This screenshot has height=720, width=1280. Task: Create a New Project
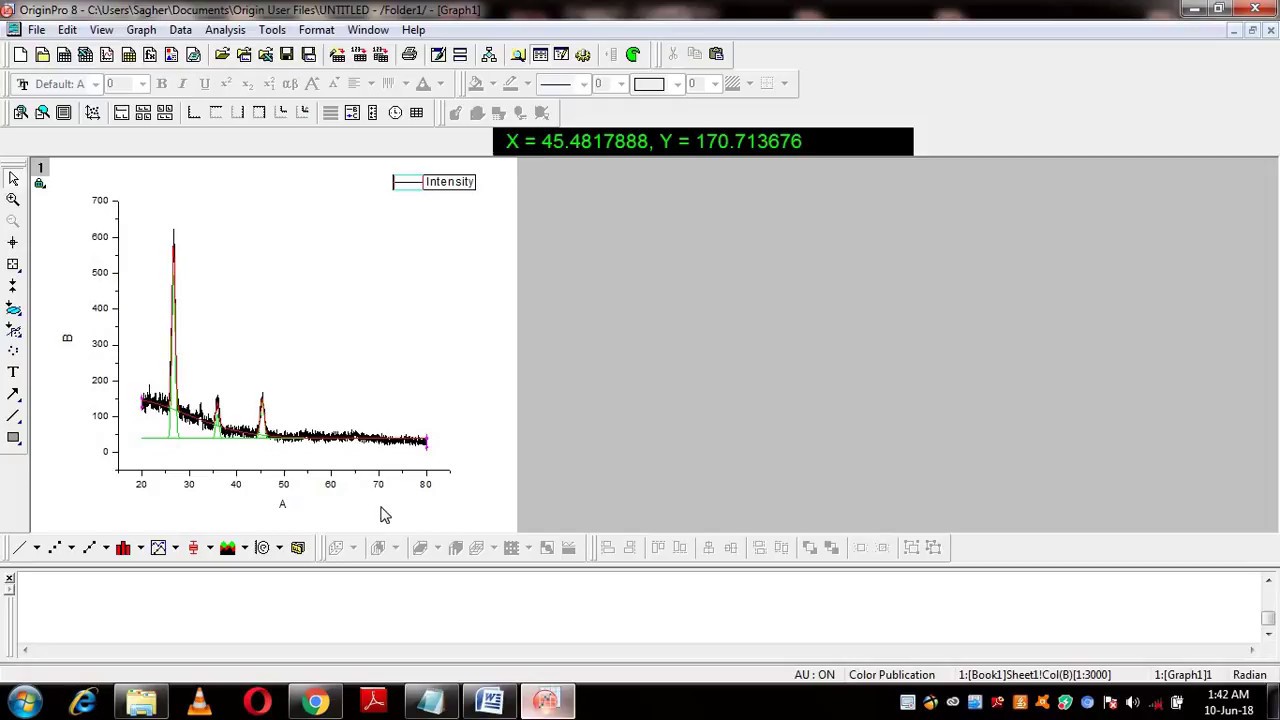(x=20, y=54)
